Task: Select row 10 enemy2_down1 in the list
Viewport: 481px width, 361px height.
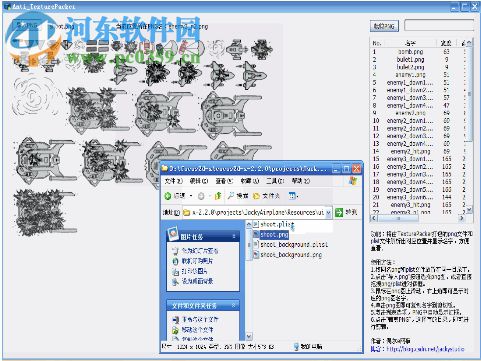Action: click(x=417, y=121)
